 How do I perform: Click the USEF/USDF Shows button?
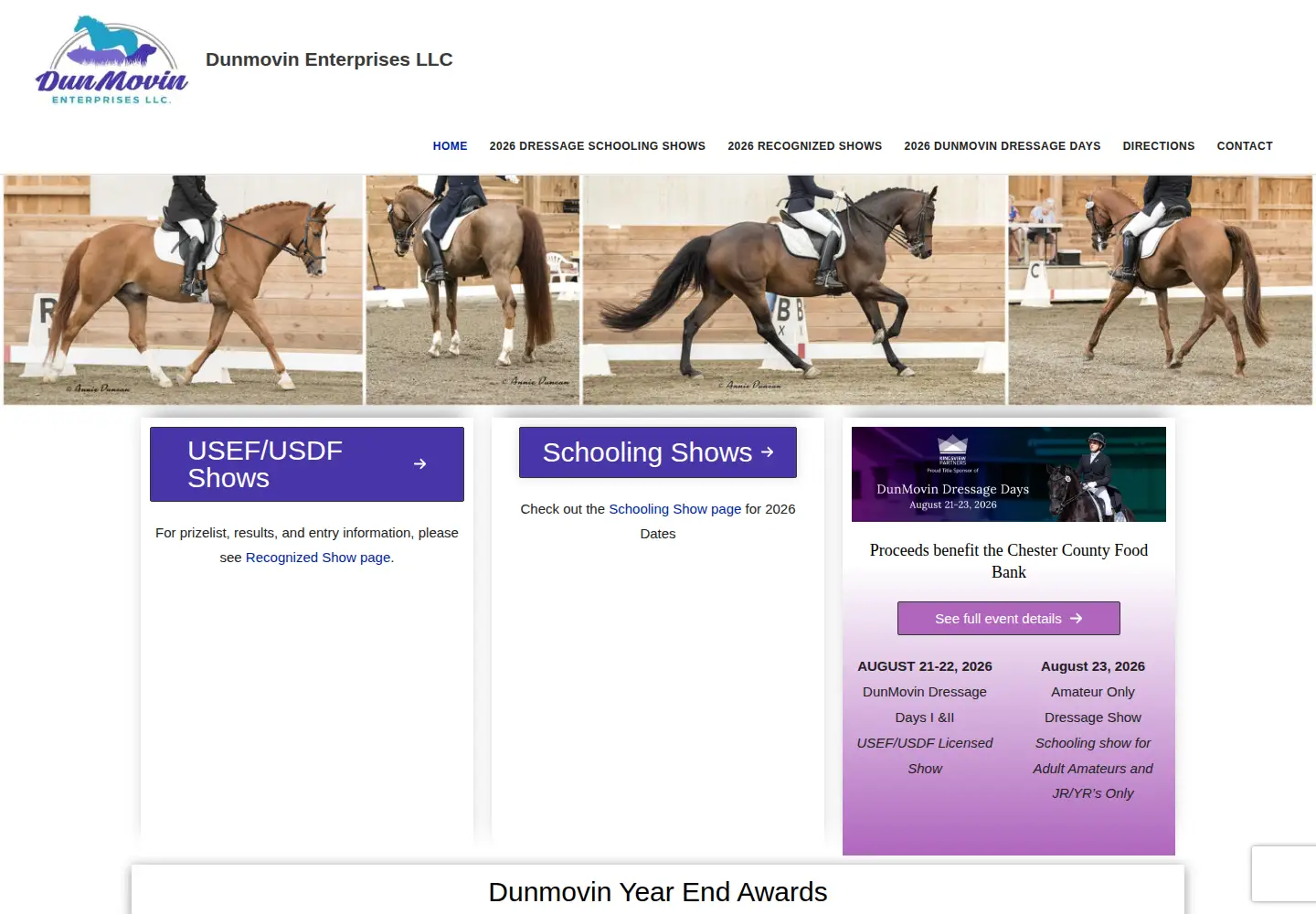[307, 464]
